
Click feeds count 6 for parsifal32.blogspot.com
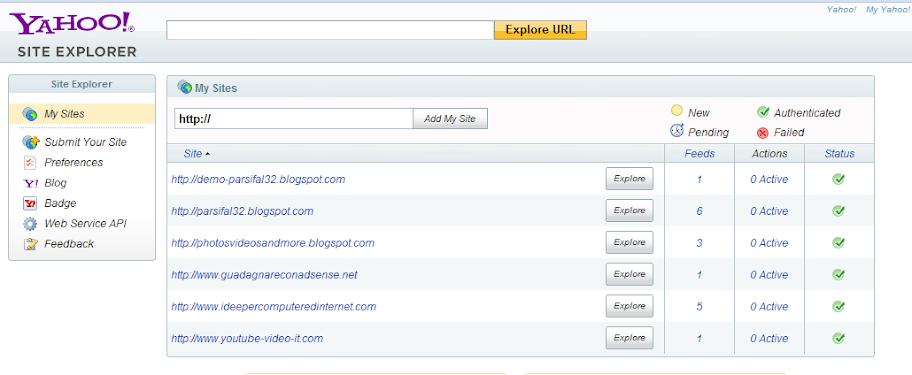pos(699,212)
